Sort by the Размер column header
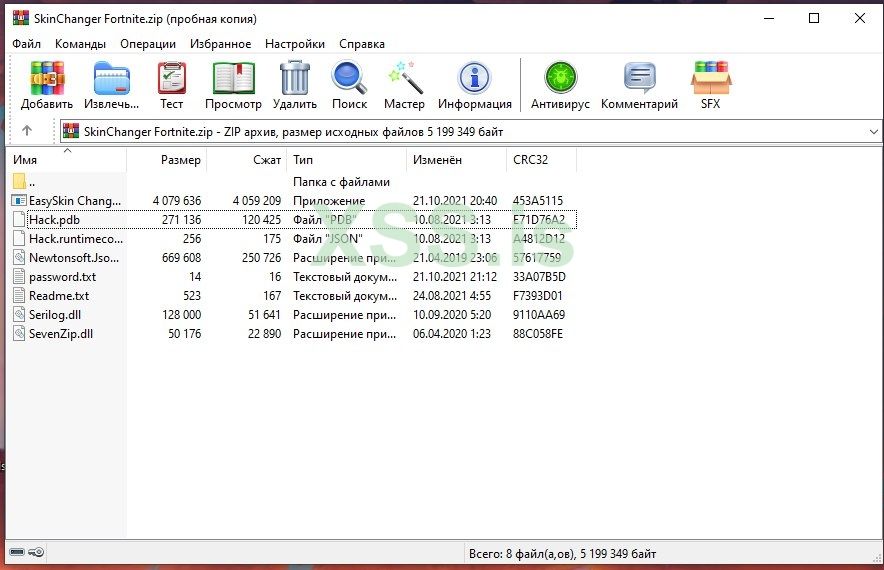 [x=166, y=160]
